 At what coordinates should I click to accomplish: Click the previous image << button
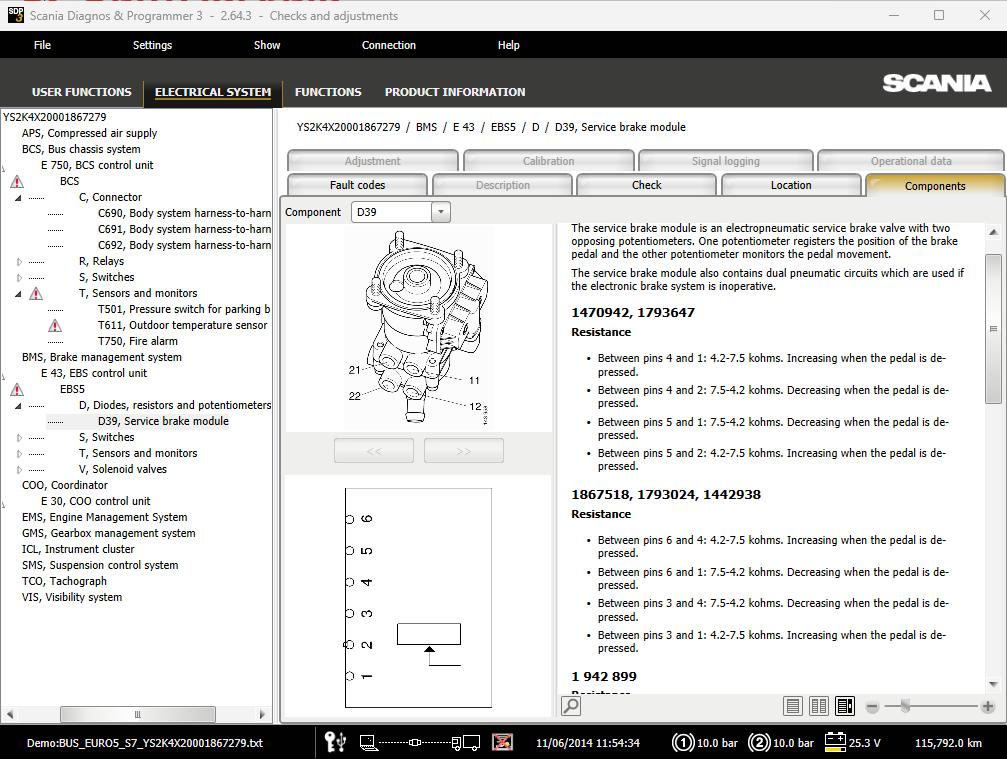pos(374,451)
